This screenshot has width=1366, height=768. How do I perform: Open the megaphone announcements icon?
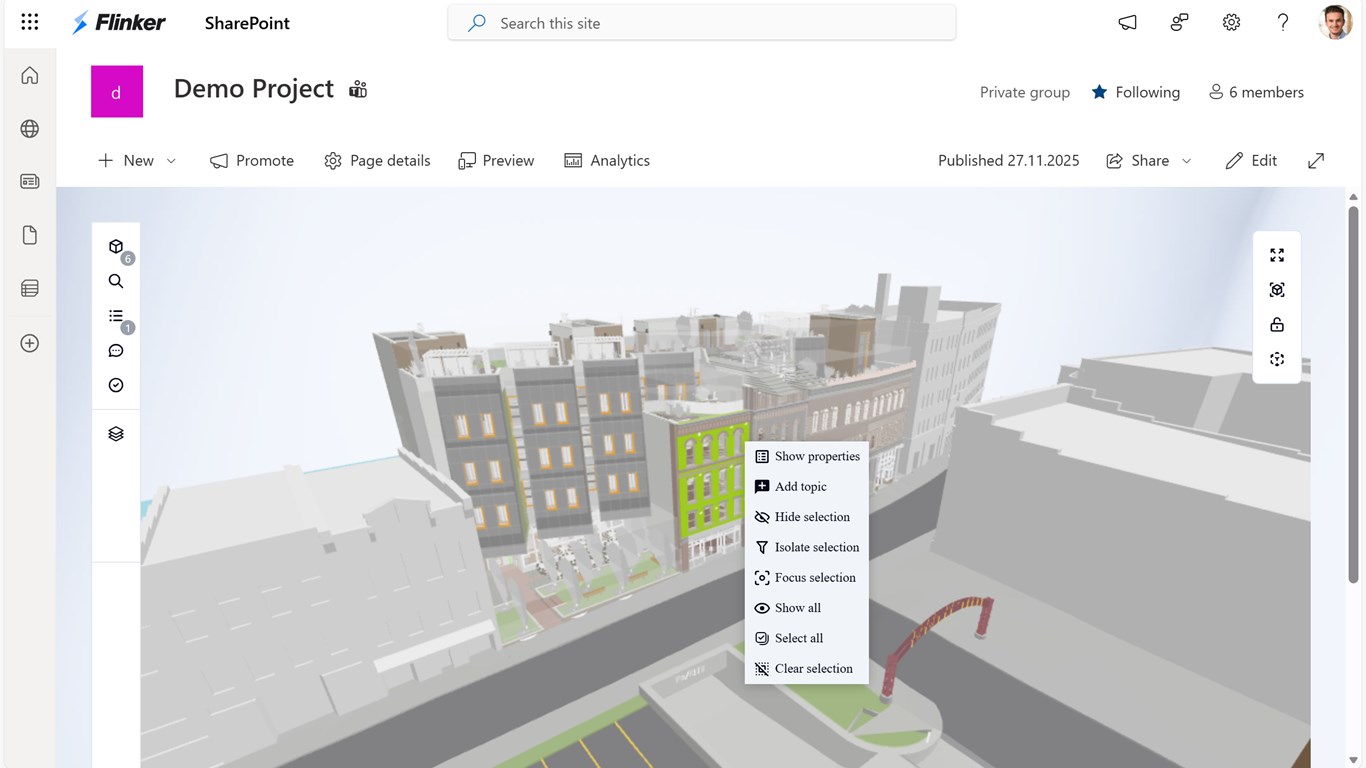tap(1128, 22)
